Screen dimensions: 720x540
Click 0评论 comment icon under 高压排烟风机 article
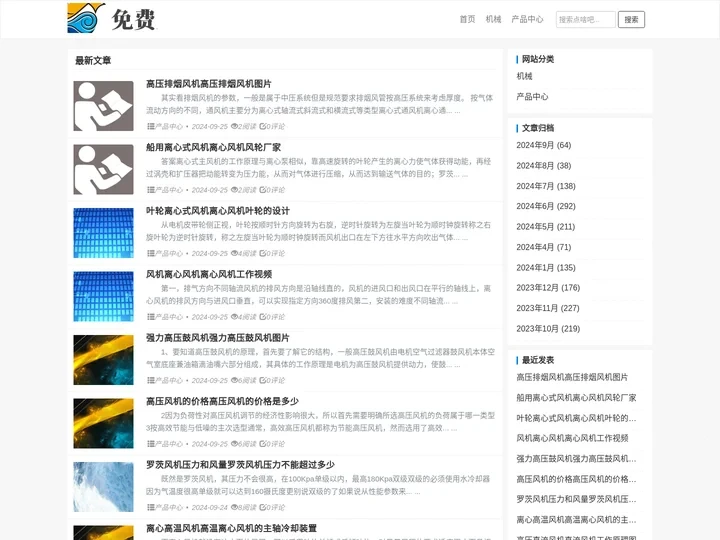[x=272, y=126]
